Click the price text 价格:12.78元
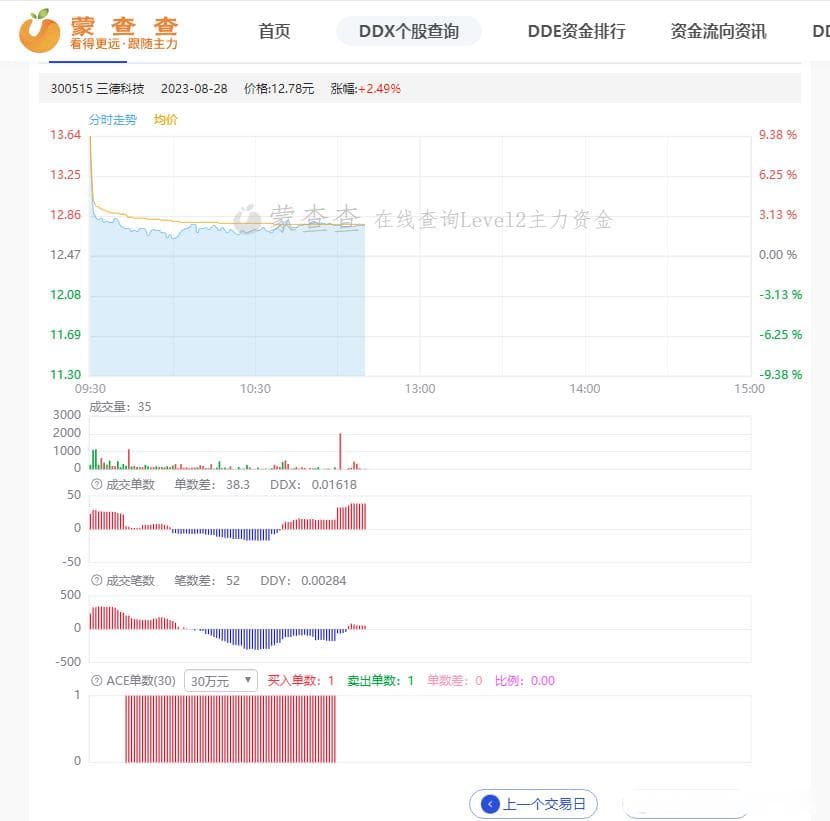Viewport: 830px width, 821px height. coord(279,88)
